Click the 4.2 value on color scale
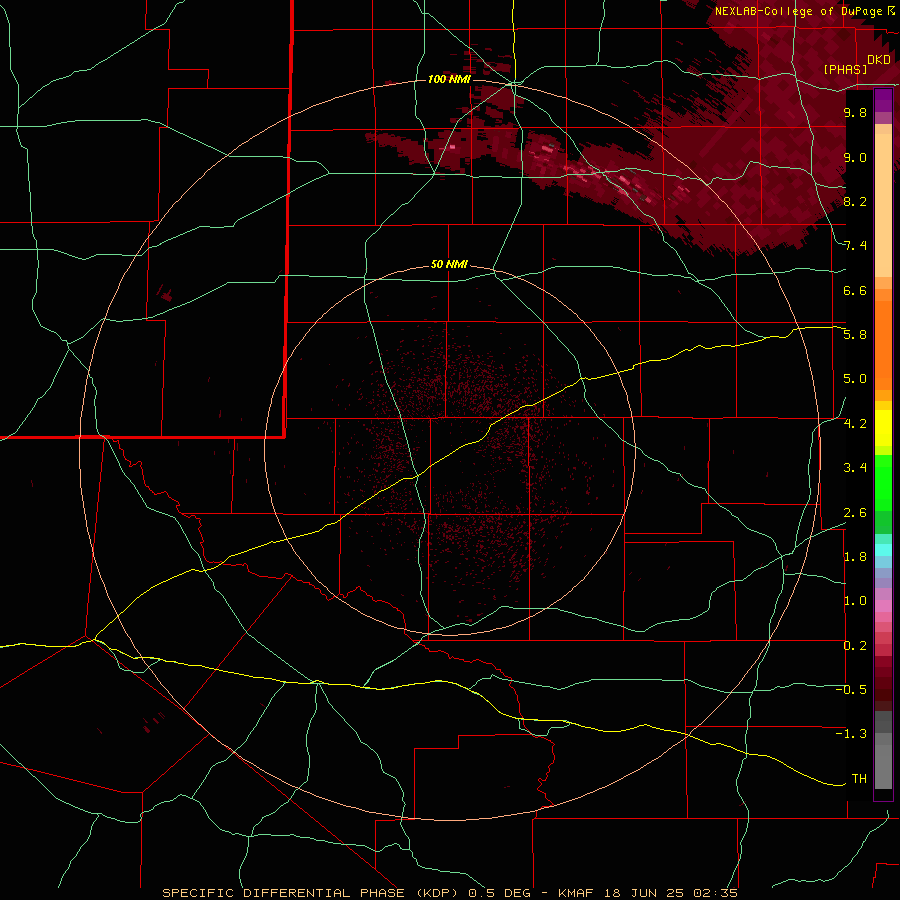This screenshot has width=900, height=900. [855, 424]
